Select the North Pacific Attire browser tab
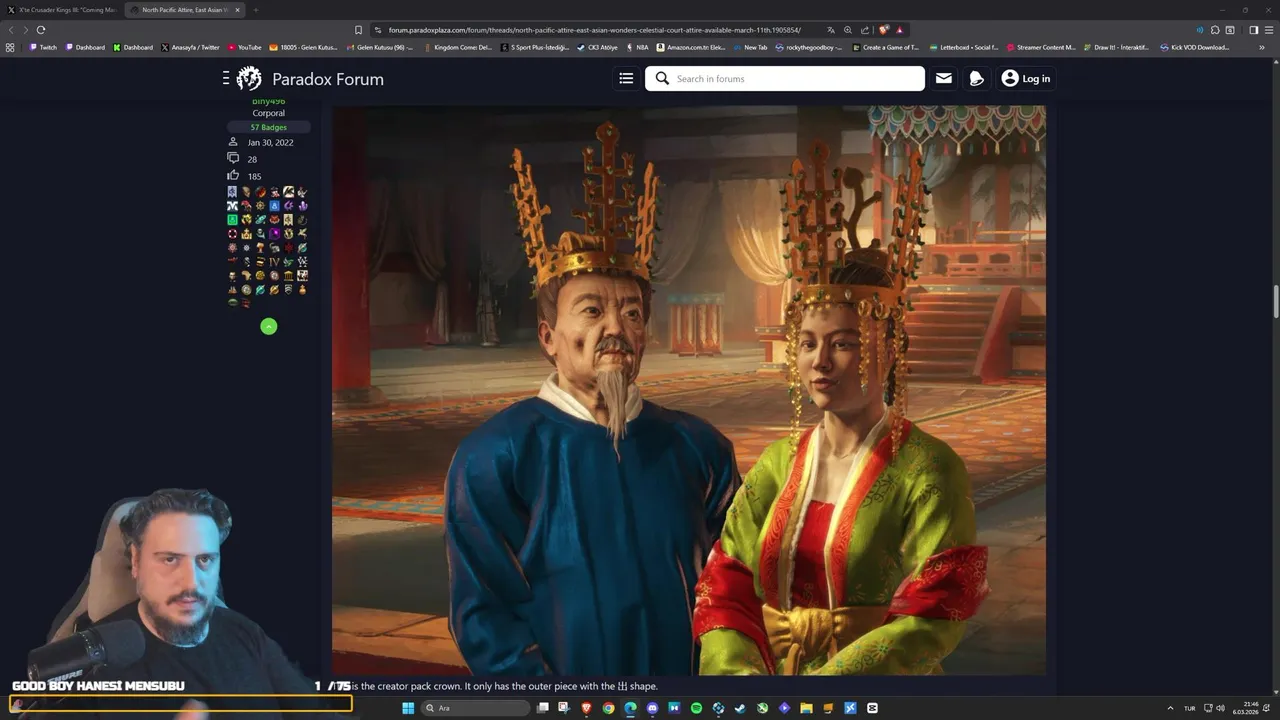 (x=185, y=10)
